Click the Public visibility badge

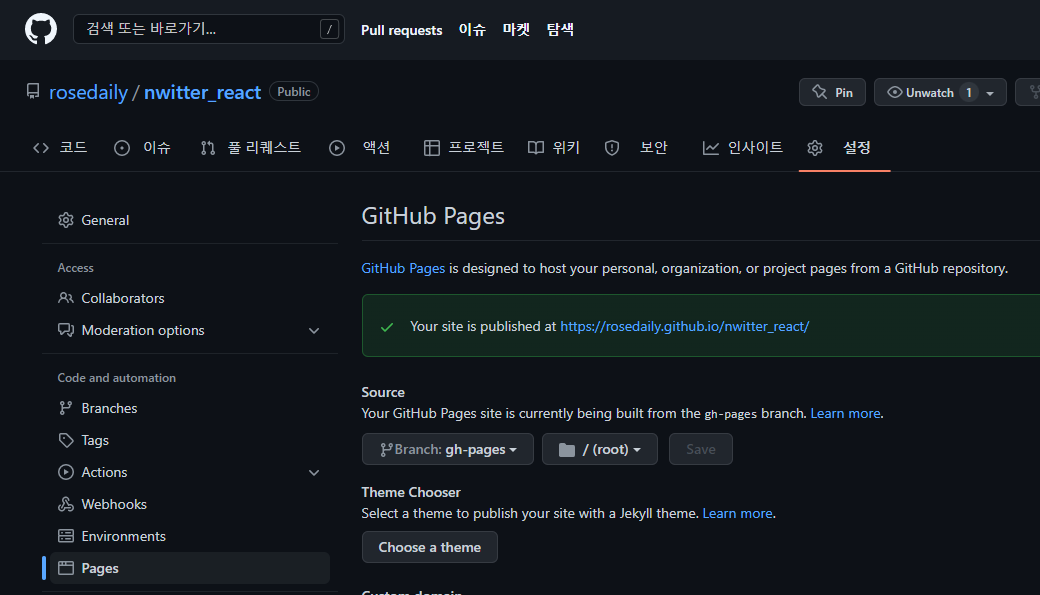coord(294,92)
